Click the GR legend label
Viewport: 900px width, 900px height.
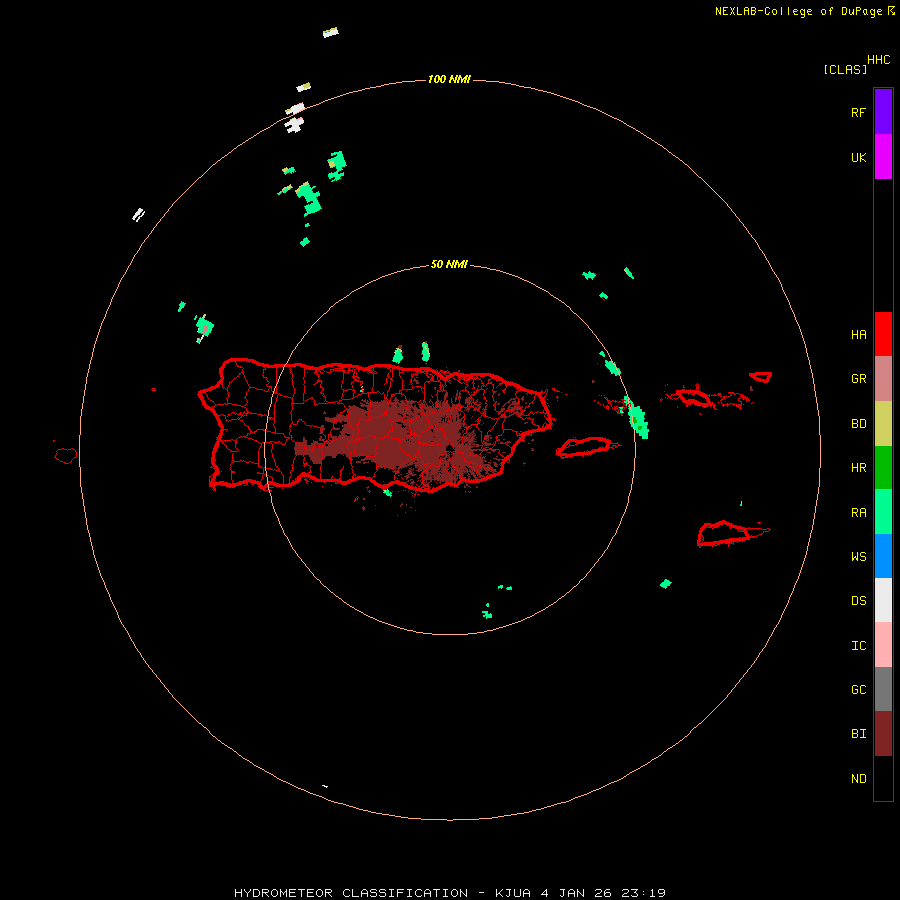point(858,379)
